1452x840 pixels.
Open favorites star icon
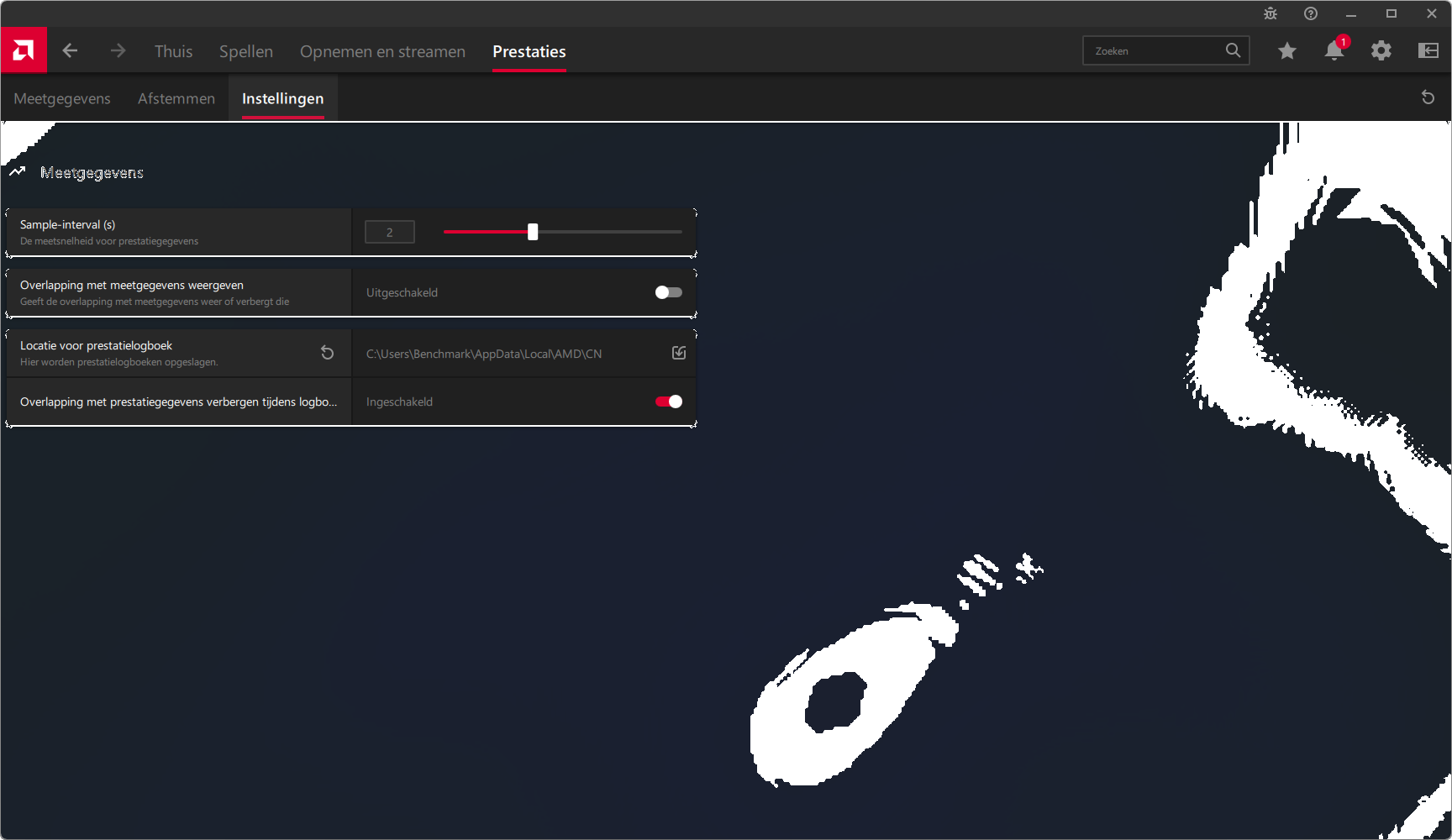(1286, 51)
